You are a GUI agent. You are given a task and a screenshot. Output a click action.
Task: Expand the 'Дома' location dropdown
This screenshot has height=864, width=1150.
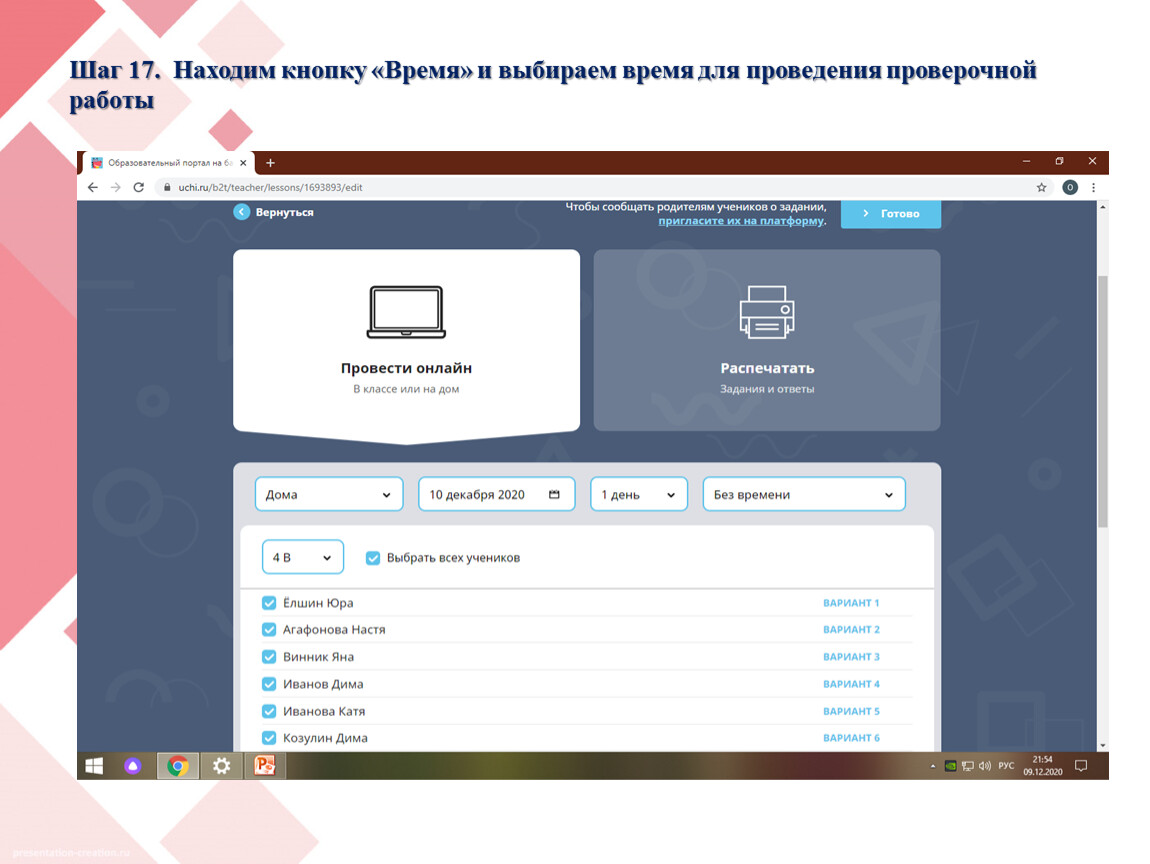[329, 495]
